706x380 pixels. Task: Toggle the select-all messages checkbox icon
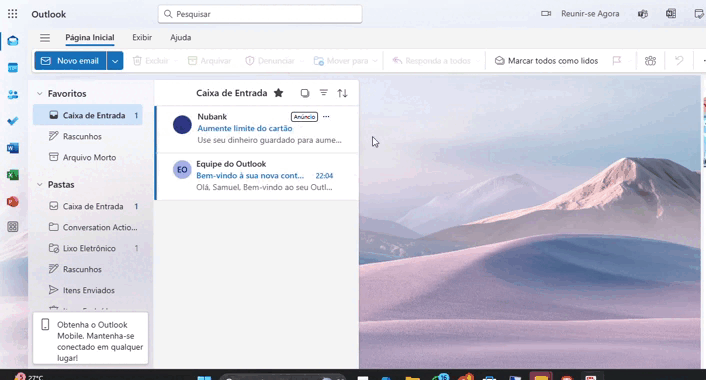(305, 93)
